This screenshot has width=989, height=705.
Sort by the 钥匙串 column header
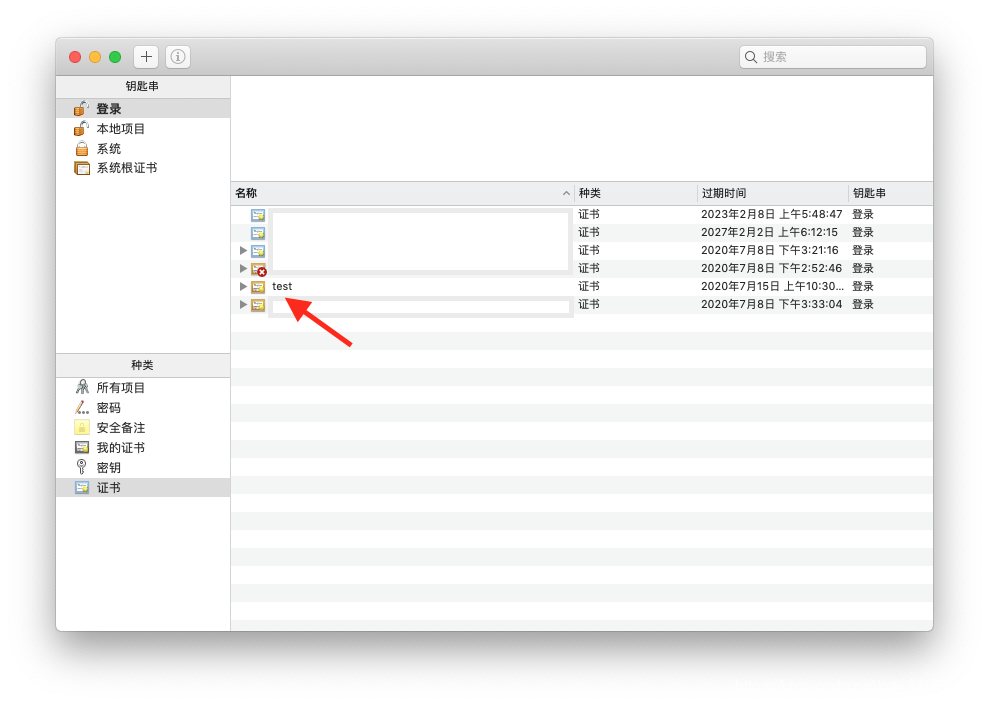[x=891, y=193]
